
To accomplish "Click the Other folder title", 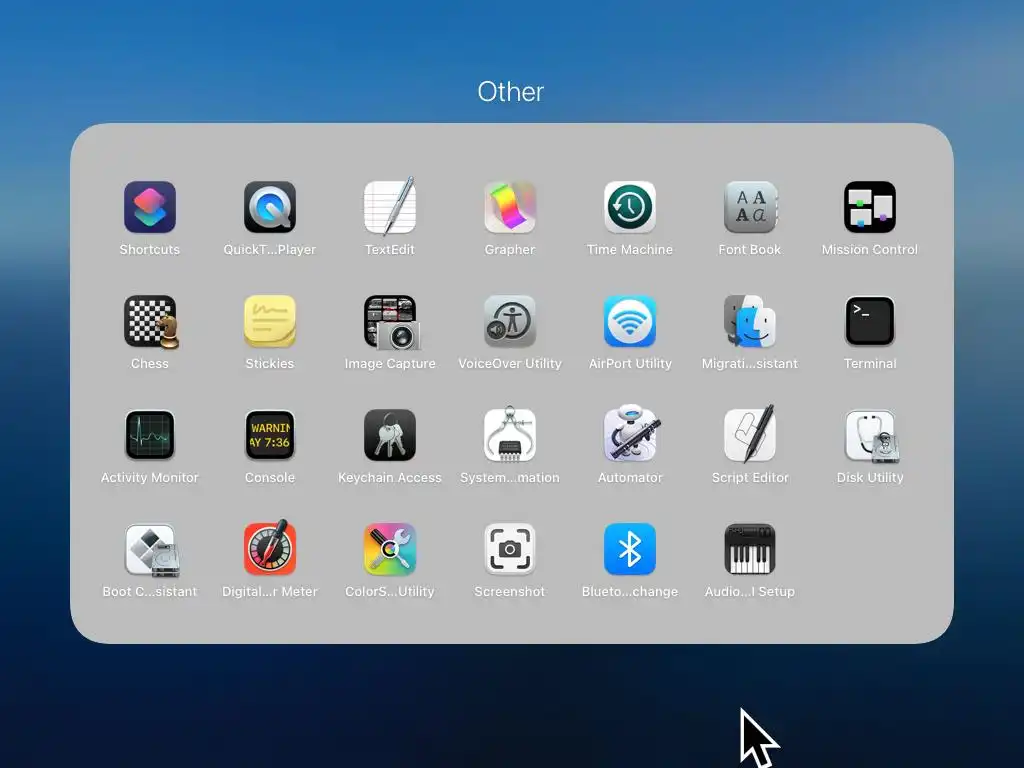I will point(511,92).
